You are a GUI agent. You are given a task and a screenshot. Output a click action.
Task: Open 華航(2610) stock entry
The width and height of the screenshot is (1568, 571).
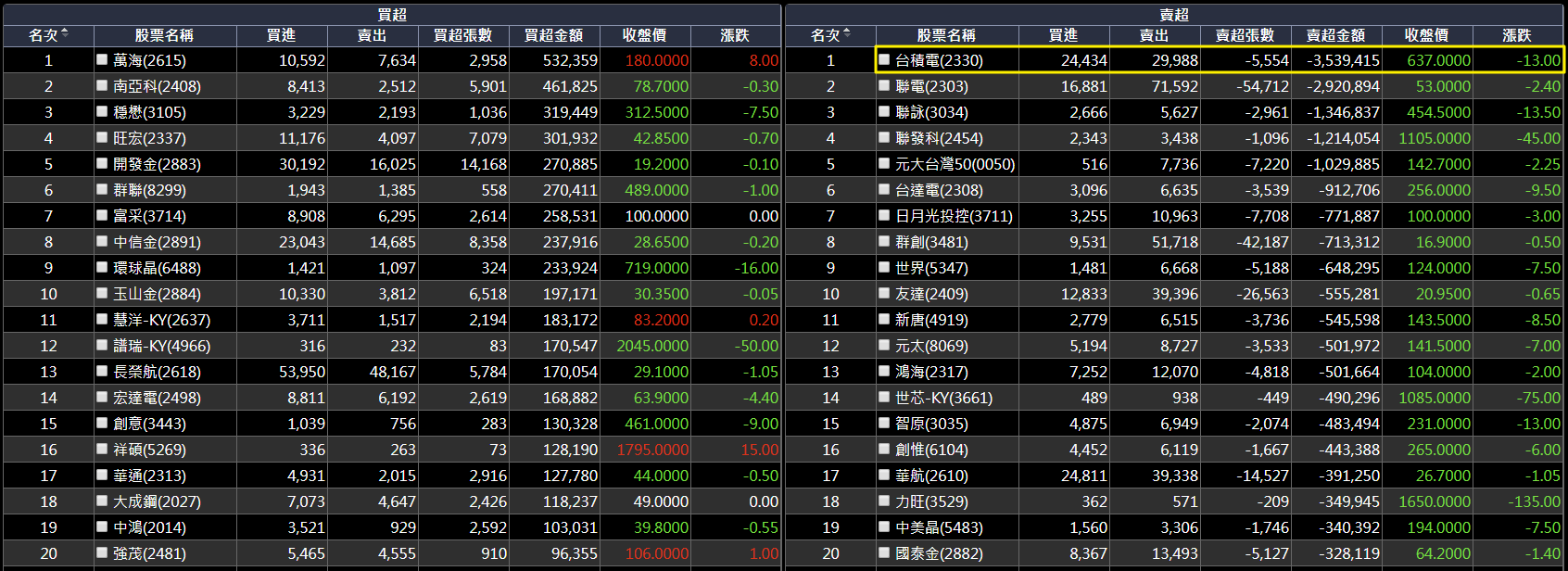click(x=931, y=476)
